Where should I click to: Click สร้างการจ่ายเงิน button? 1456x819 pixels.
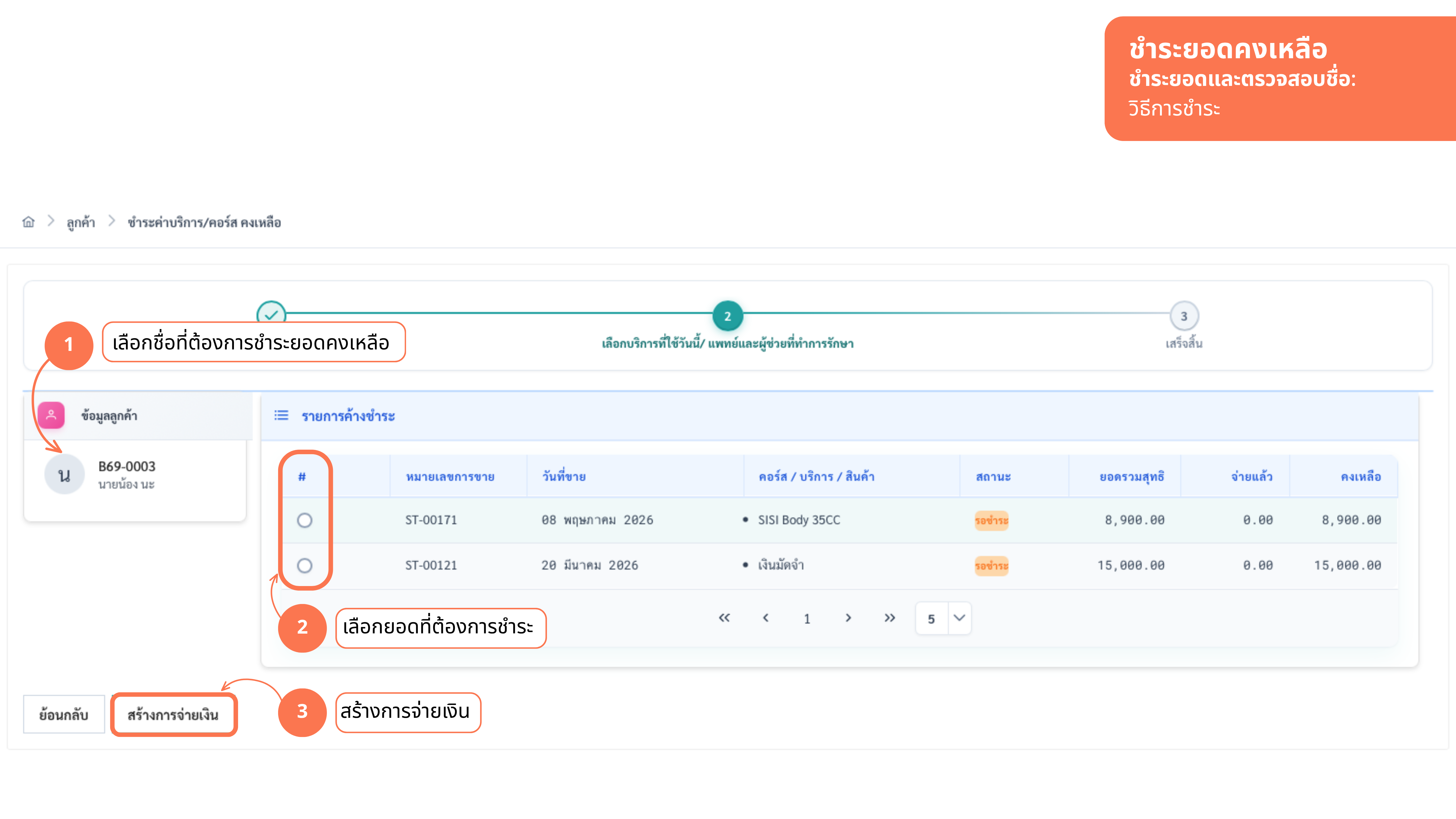click(173, 714)
